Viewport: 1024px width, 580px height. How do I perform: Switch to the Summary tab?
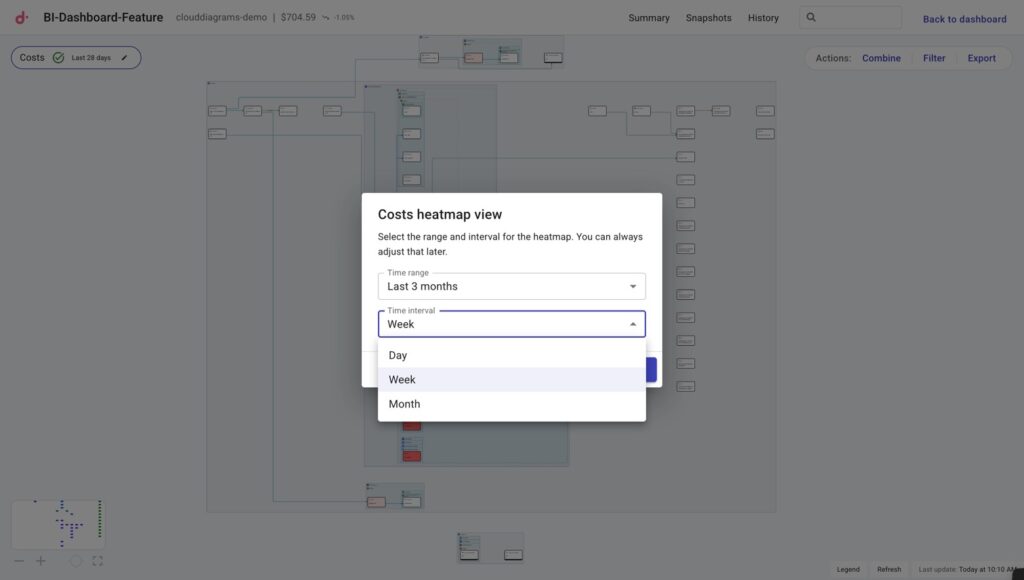[648, 18]
